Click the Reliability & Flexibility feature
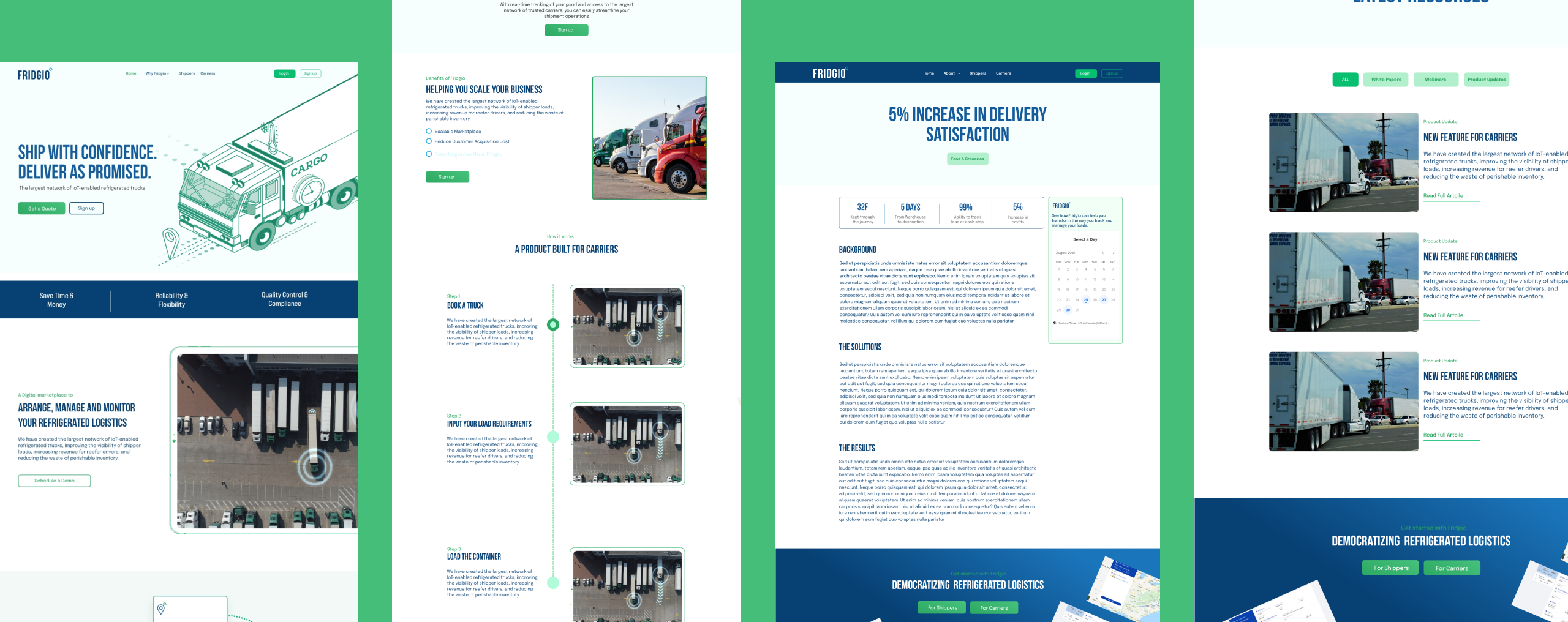 171,300
